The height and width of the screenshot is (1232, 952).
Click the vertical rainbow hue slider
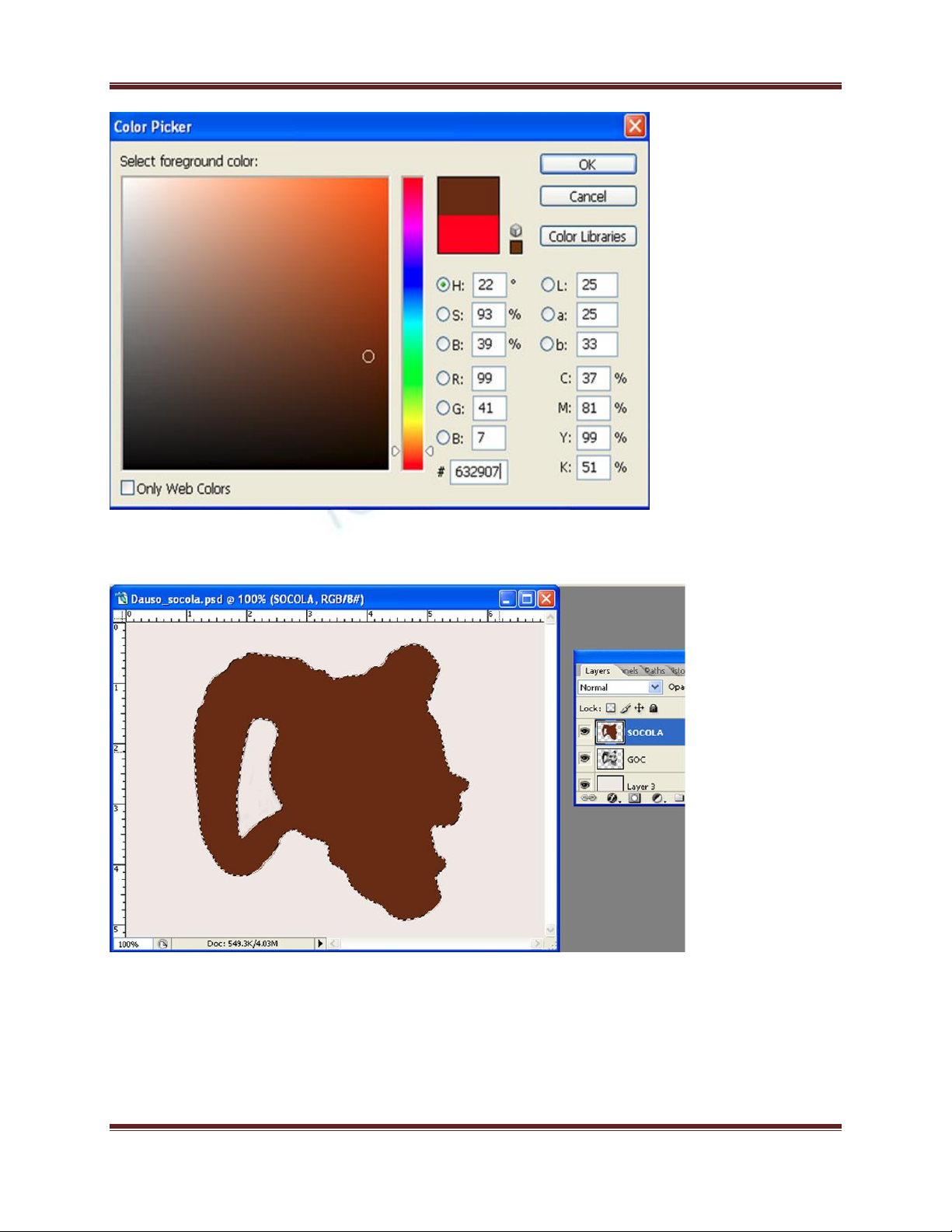412,323
